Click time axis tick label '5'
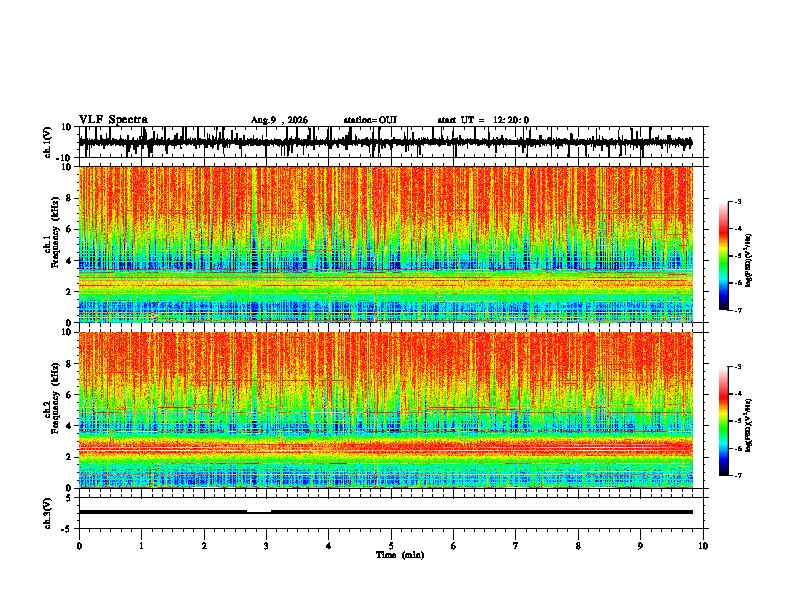 tap(391, 546)
